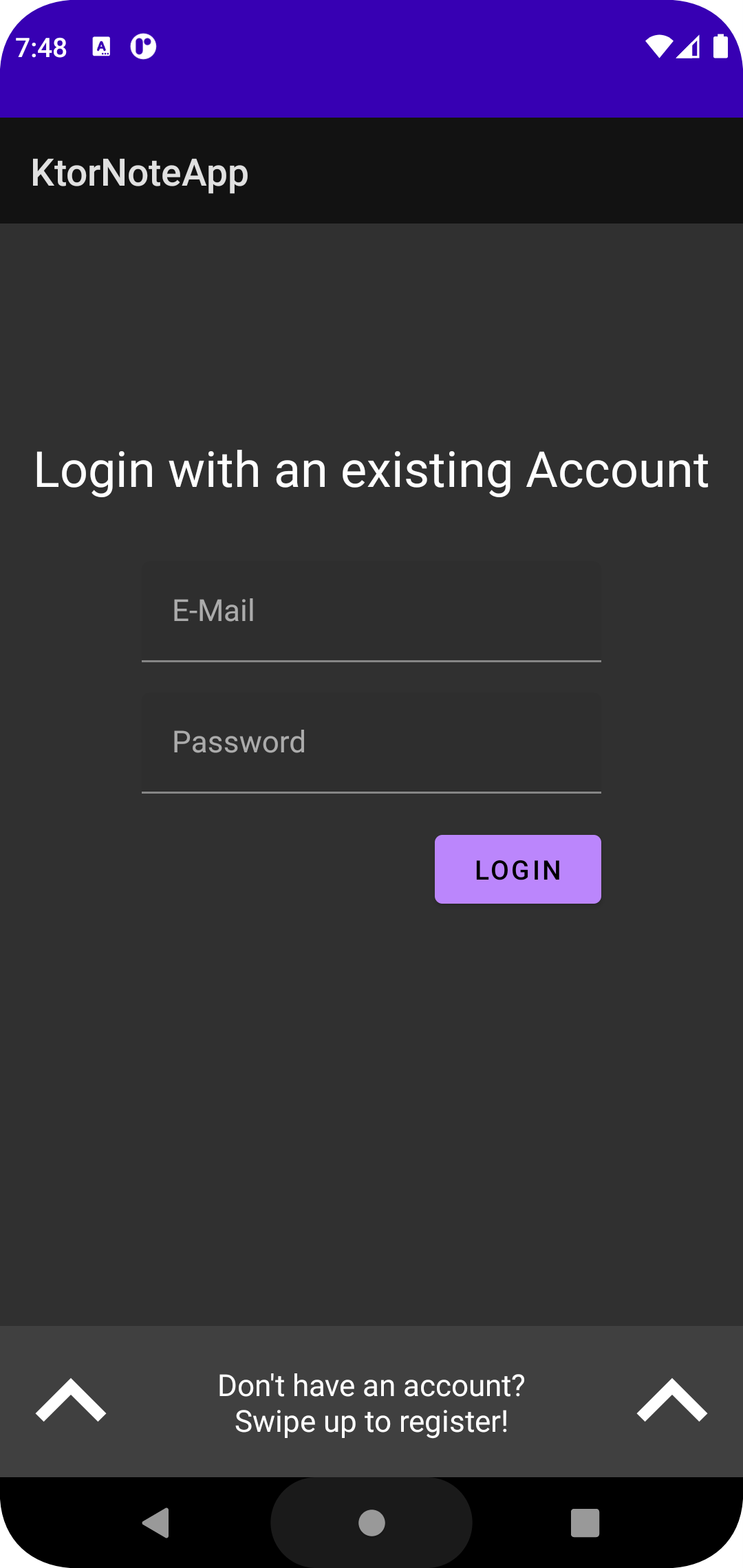Image resolution: width=743 pixels, height=1568 pixels.
Task: Tap the KtorNoteApp title in app bar
Action: tap(140, 173)
